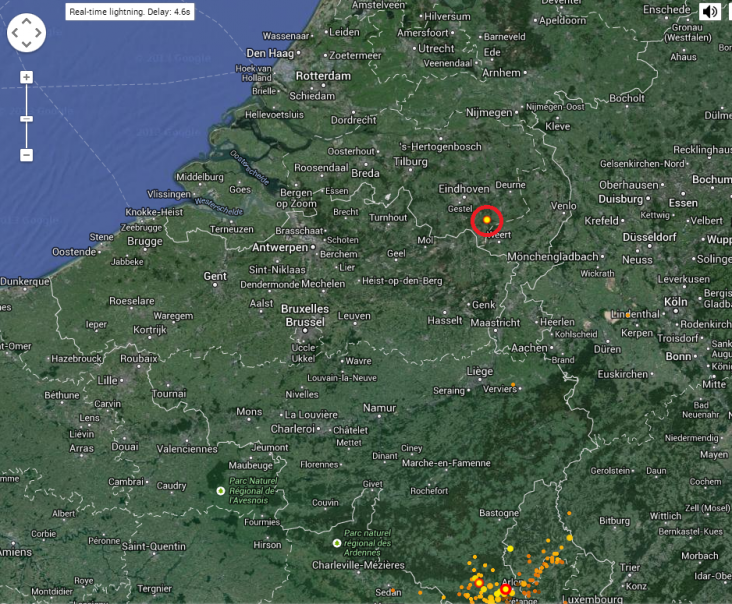Image resolution: width=732 pixels, height=604 pixels.
Task: Mute the lightning sound speaker icon
Action: click(x=710, y=11)
